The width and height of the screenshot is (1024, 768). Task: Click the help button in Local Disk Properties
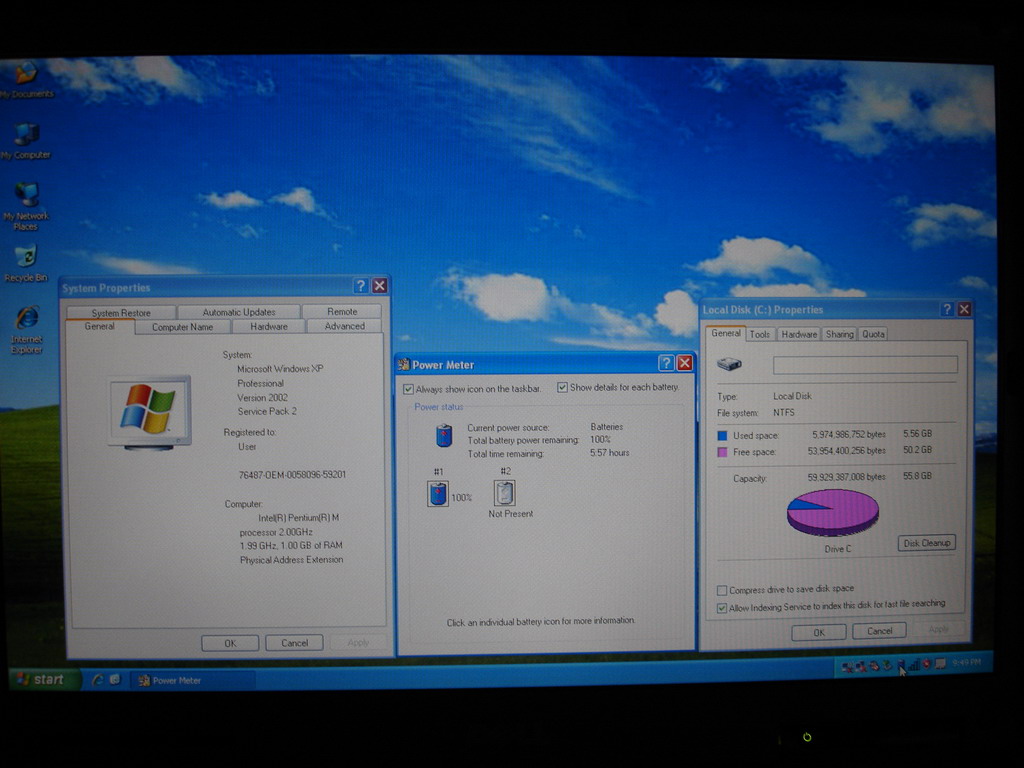click(x=947, y=309)
